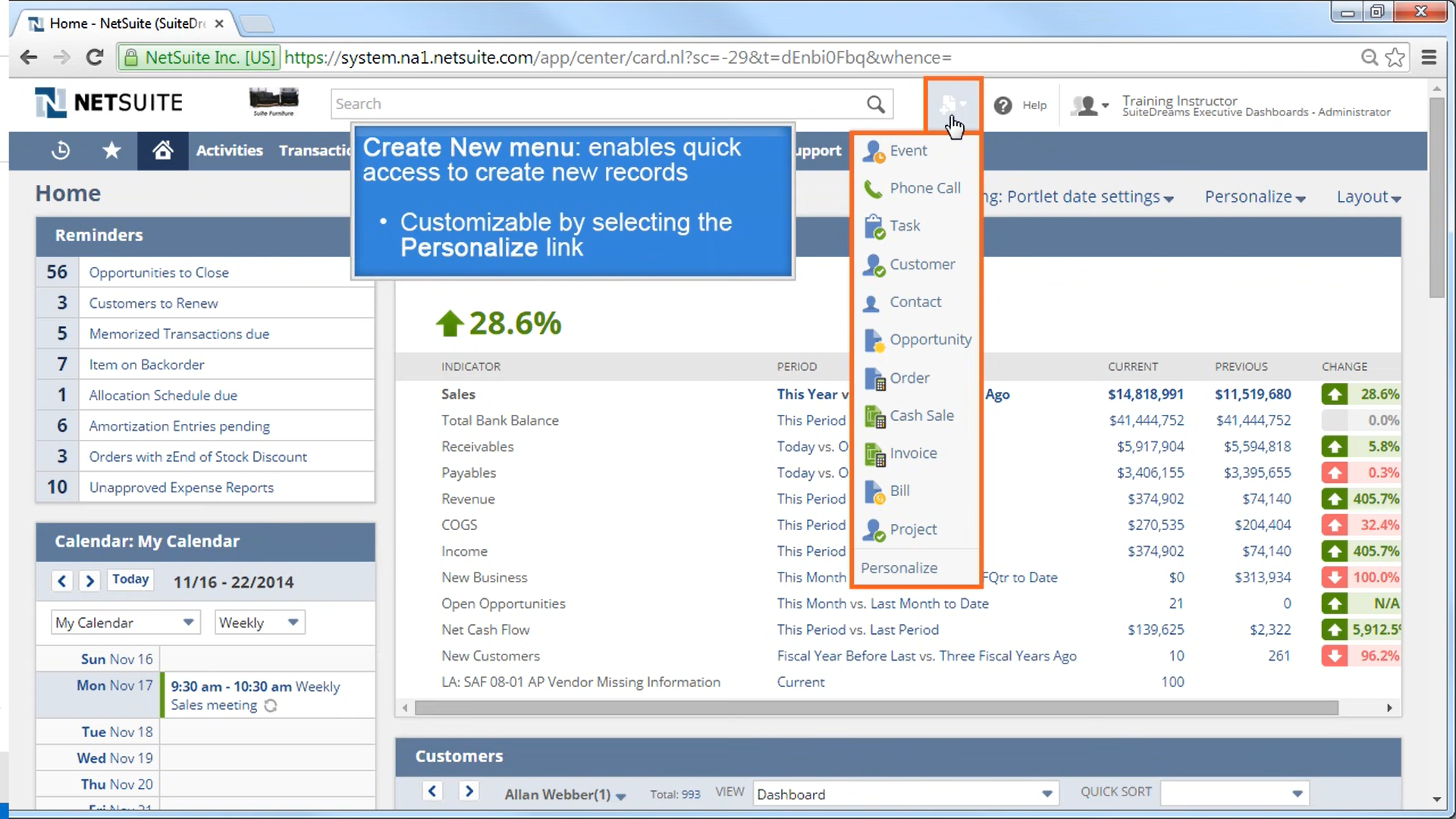Open the Shortcuts star icon
Screen dimensions: 1456x819
(x=111, y=150)
